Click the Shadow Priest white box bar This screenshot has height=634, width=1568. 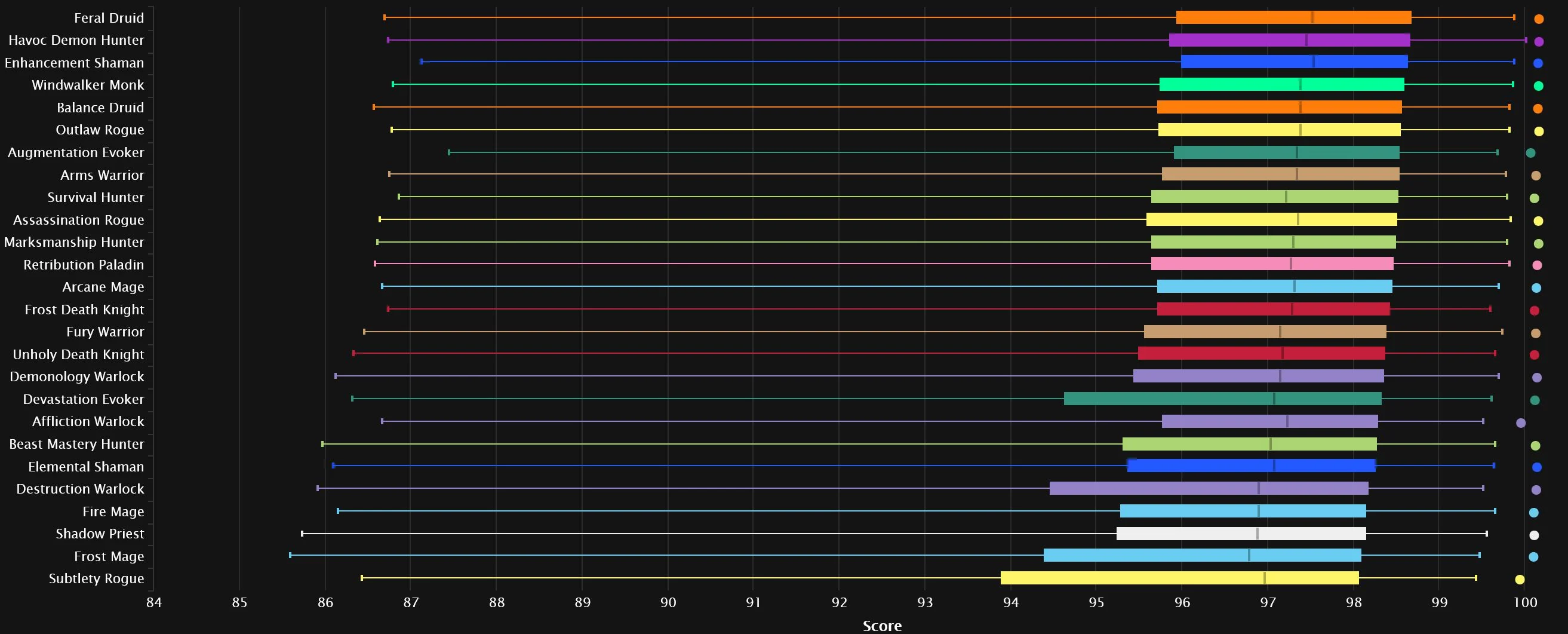[x=1241, y=534]
